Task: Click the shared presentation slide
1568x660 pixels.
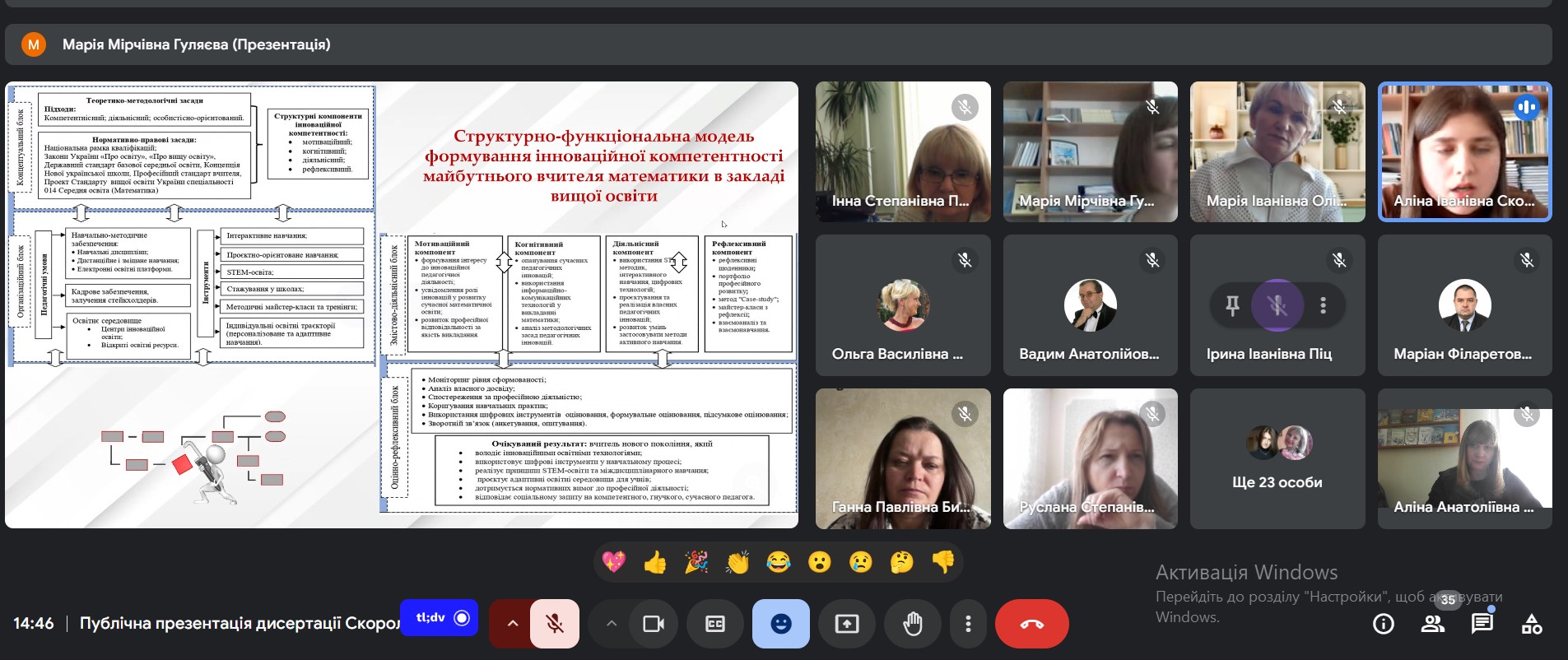Action: 402,304
